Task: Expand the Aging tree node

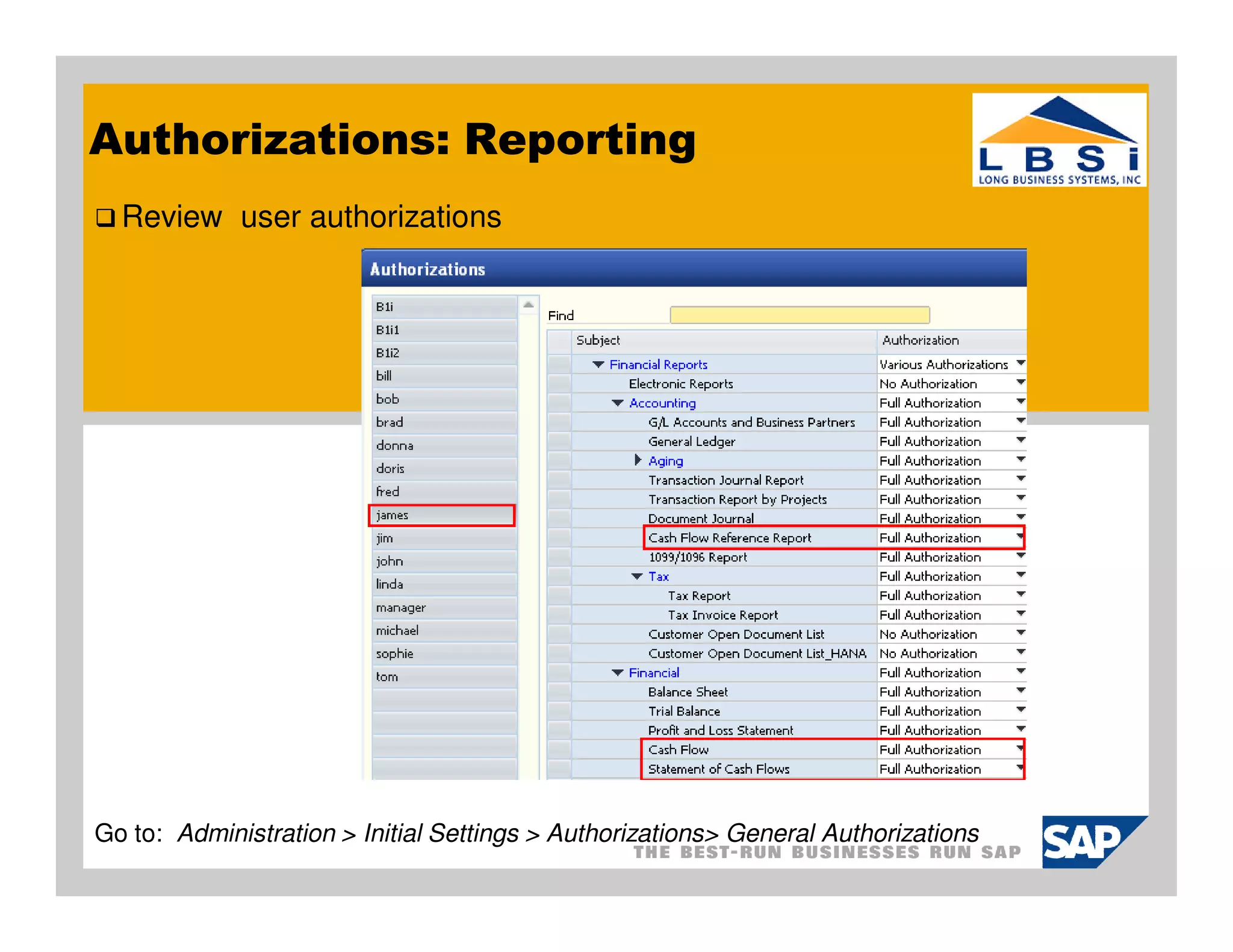Action: pos(638,460)
